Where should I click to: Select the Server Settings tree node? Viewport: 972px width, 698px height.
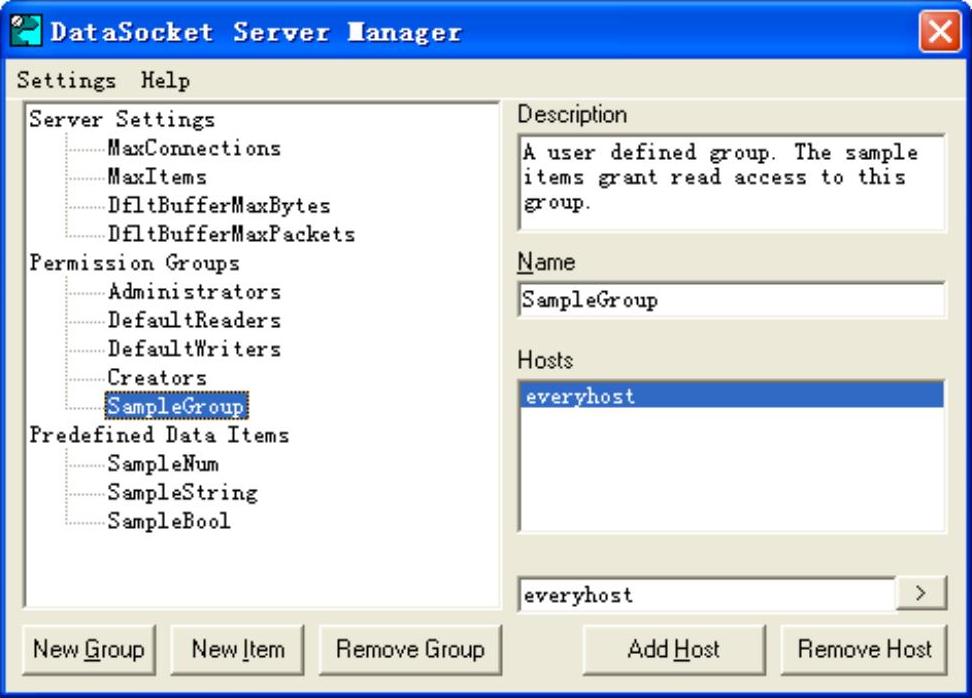click(x=122, y=119)
